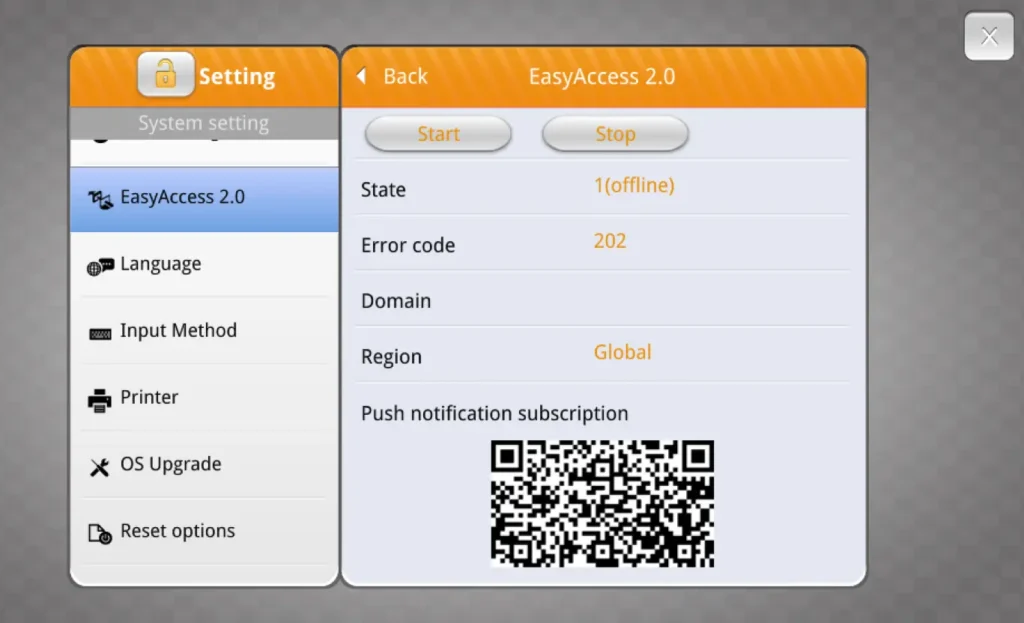The height and width of the screenshot is (623, 1024).
Task: Open the Region value showing Global
Action: pyautogui.click(x=622, y=352)
